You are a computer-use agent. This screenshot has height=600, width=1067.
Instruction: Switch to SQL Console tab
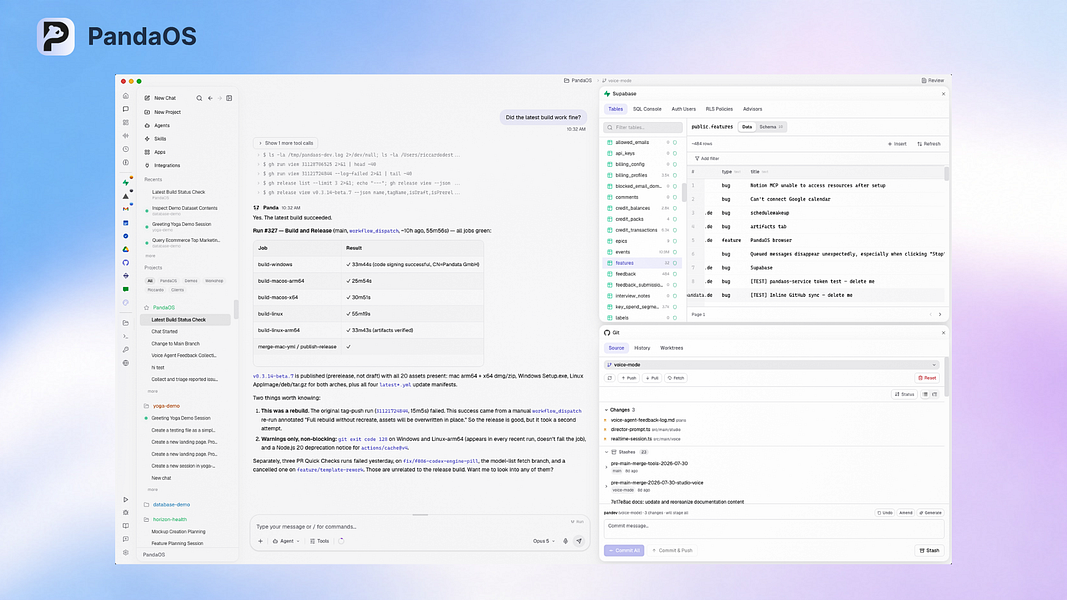(647, 109)
